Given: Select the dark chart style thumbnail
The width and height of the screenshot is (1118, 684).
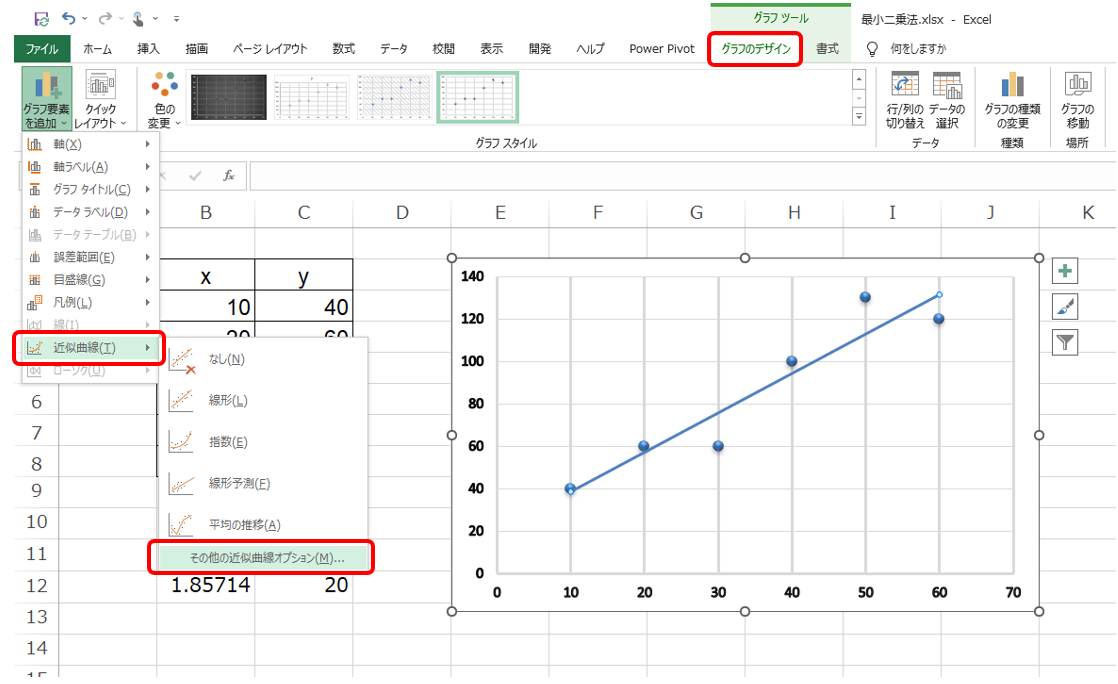Looking at the screenshot, I should 229,97.
